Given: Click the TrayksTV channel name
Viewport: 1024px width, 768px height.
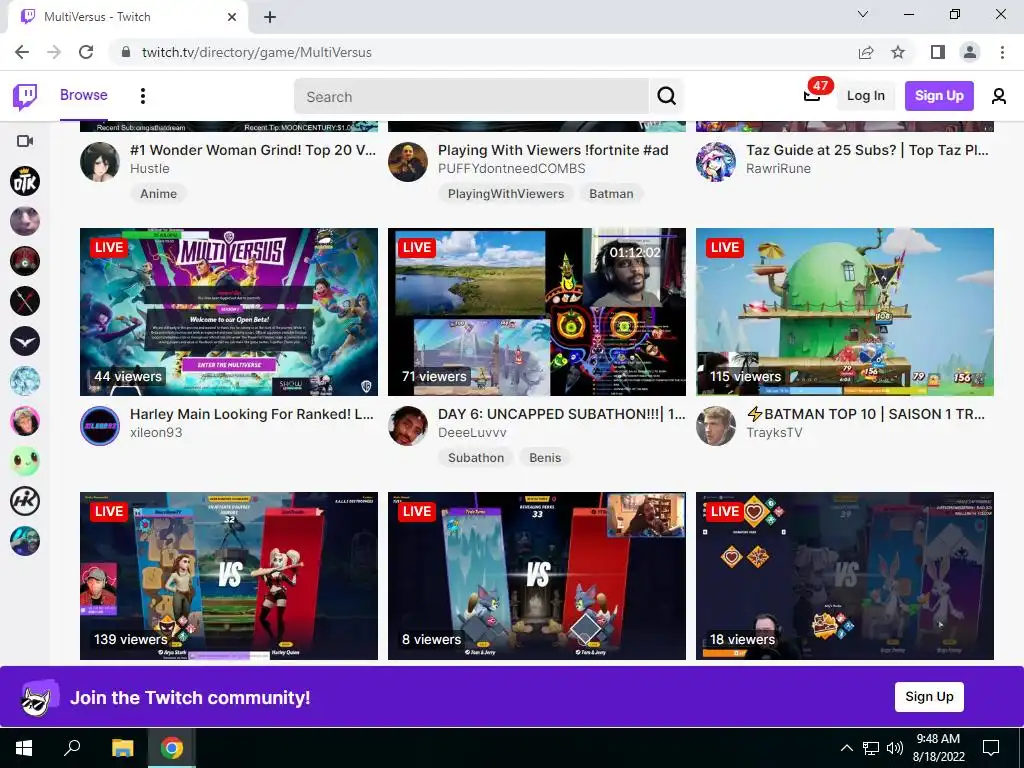Looking at the screenshot, I should [775, 432].
